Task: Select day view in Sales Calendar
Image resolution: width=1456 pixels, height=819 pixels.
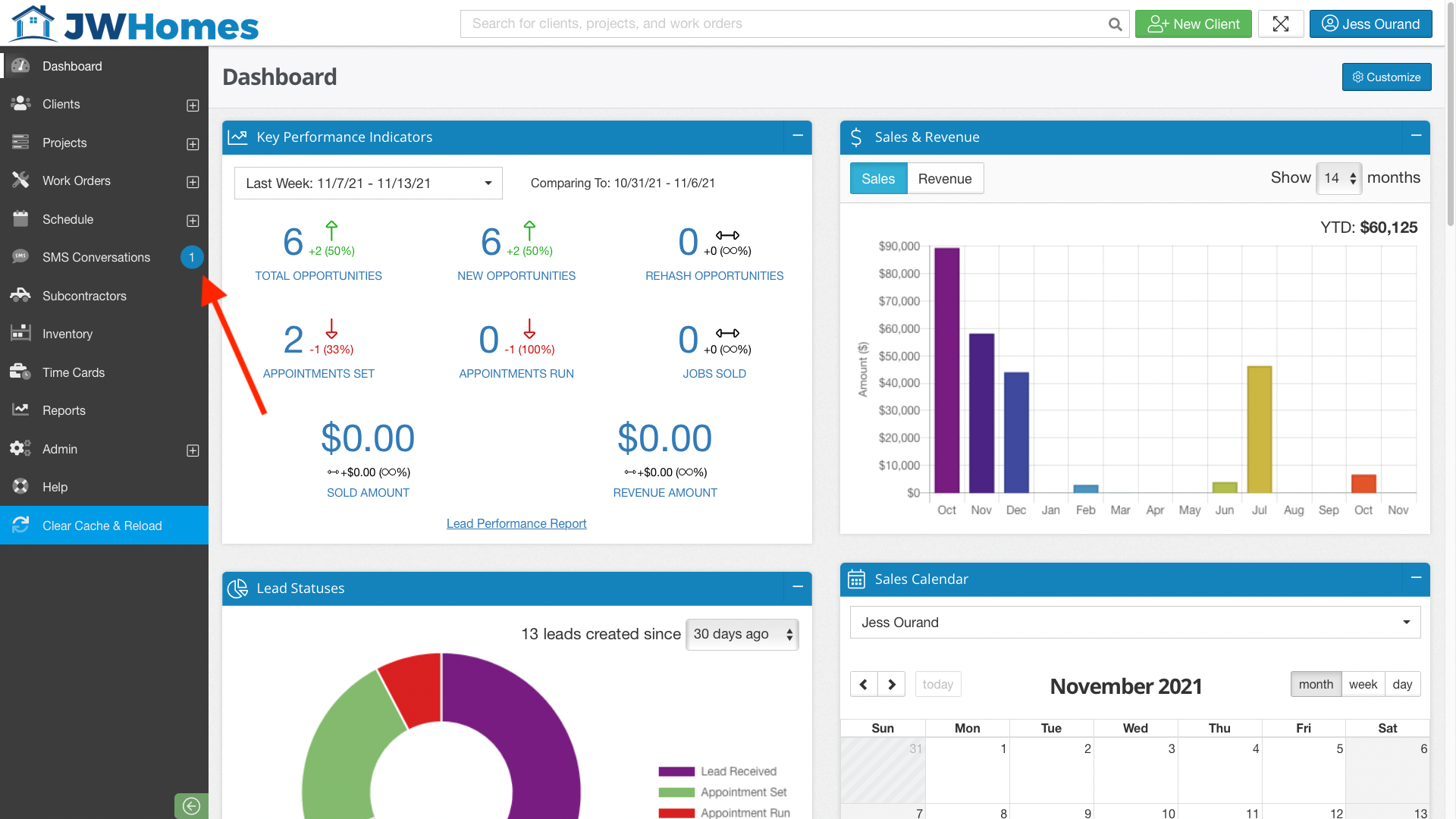Action: tap(1402, 684)
